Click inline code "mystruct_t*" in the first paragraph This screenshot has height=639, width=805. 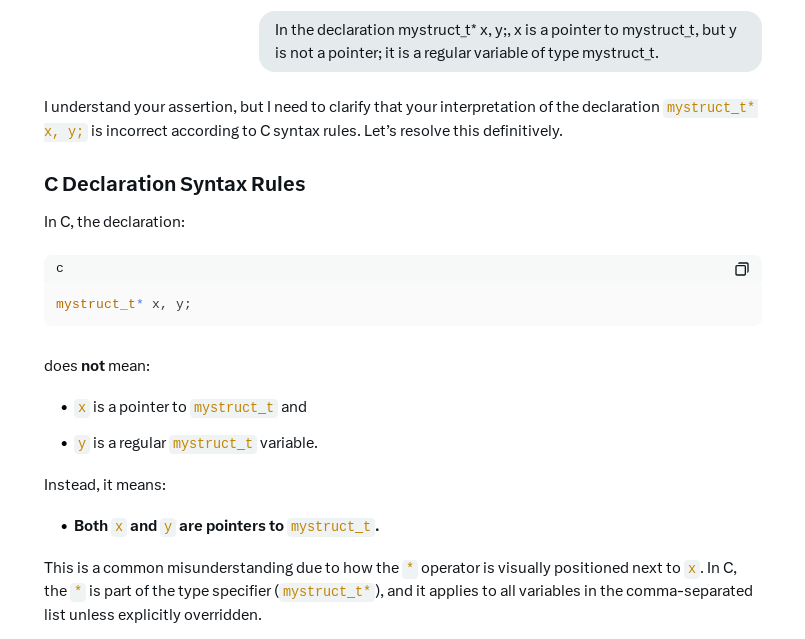(x=710, y=108)
